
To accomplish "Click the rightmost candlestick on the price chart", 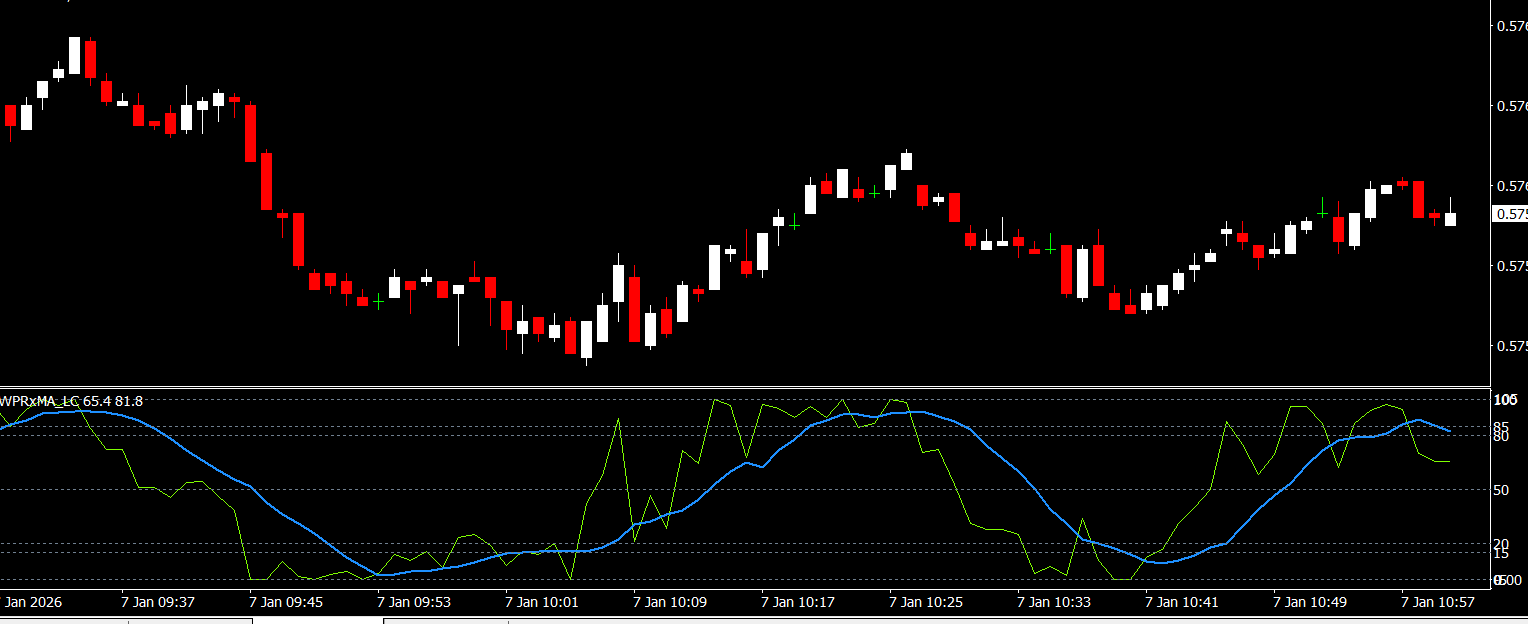I will [x=1450, y=218].
